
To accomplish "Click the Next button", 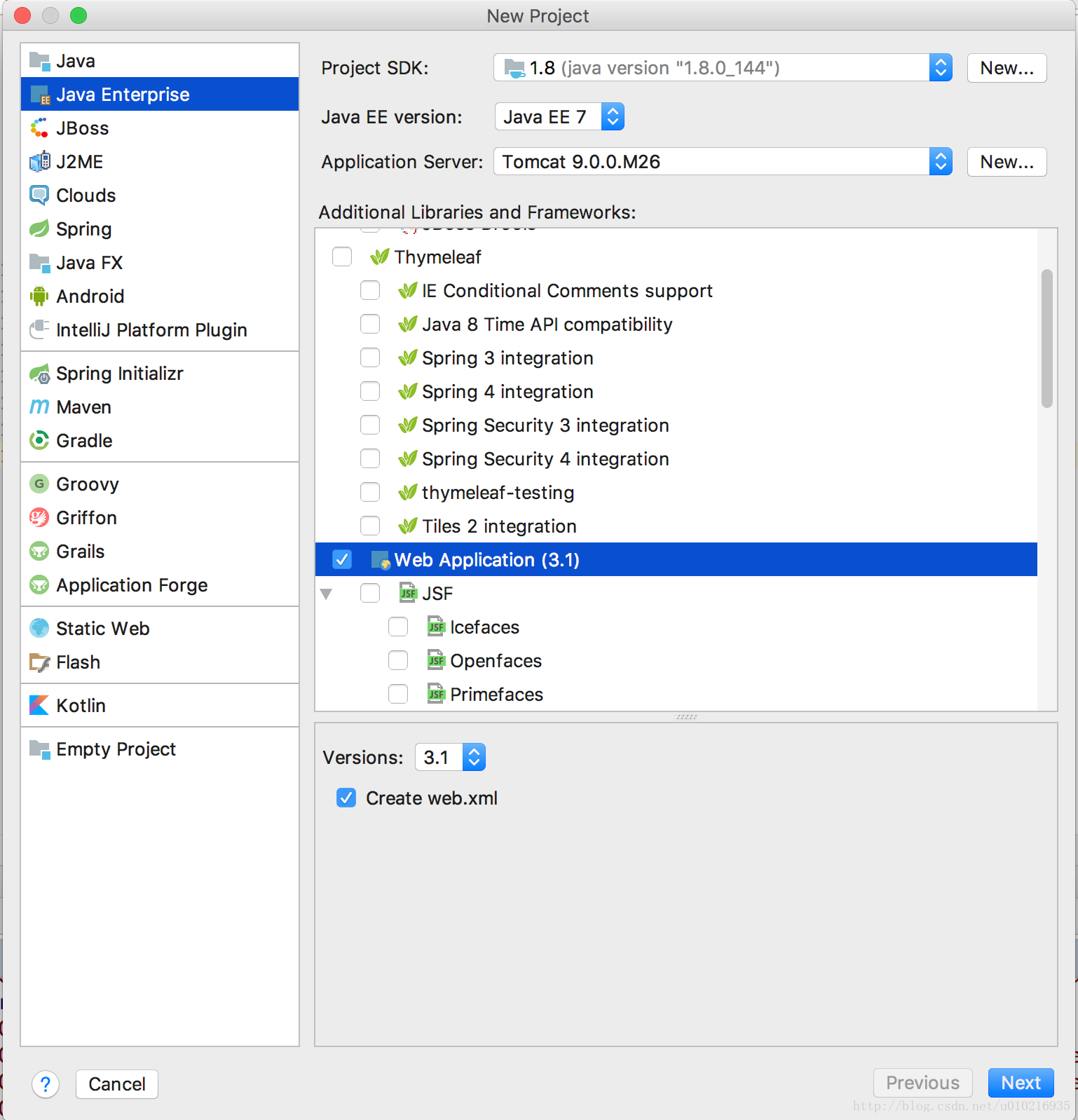I will pos(1021,1083).
